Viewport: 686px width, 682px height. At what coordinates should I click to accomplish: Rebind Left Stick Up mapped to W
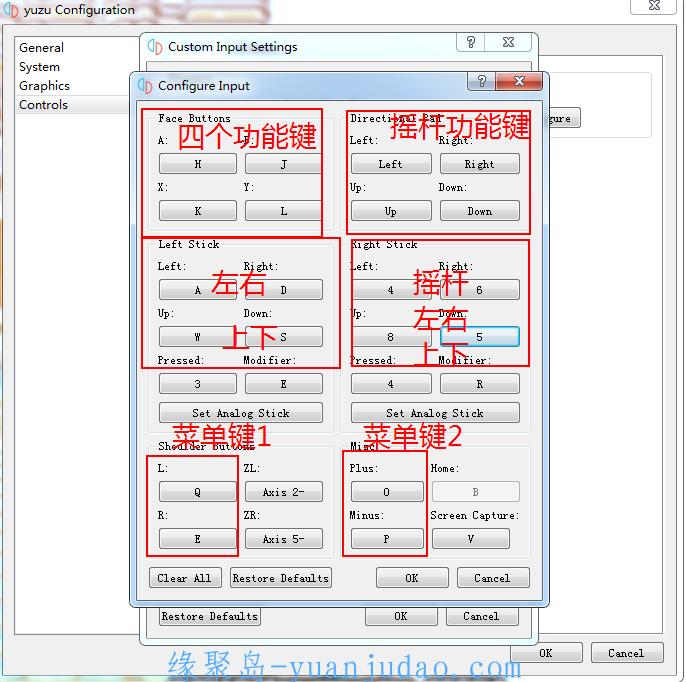click(x=198, y=337)
